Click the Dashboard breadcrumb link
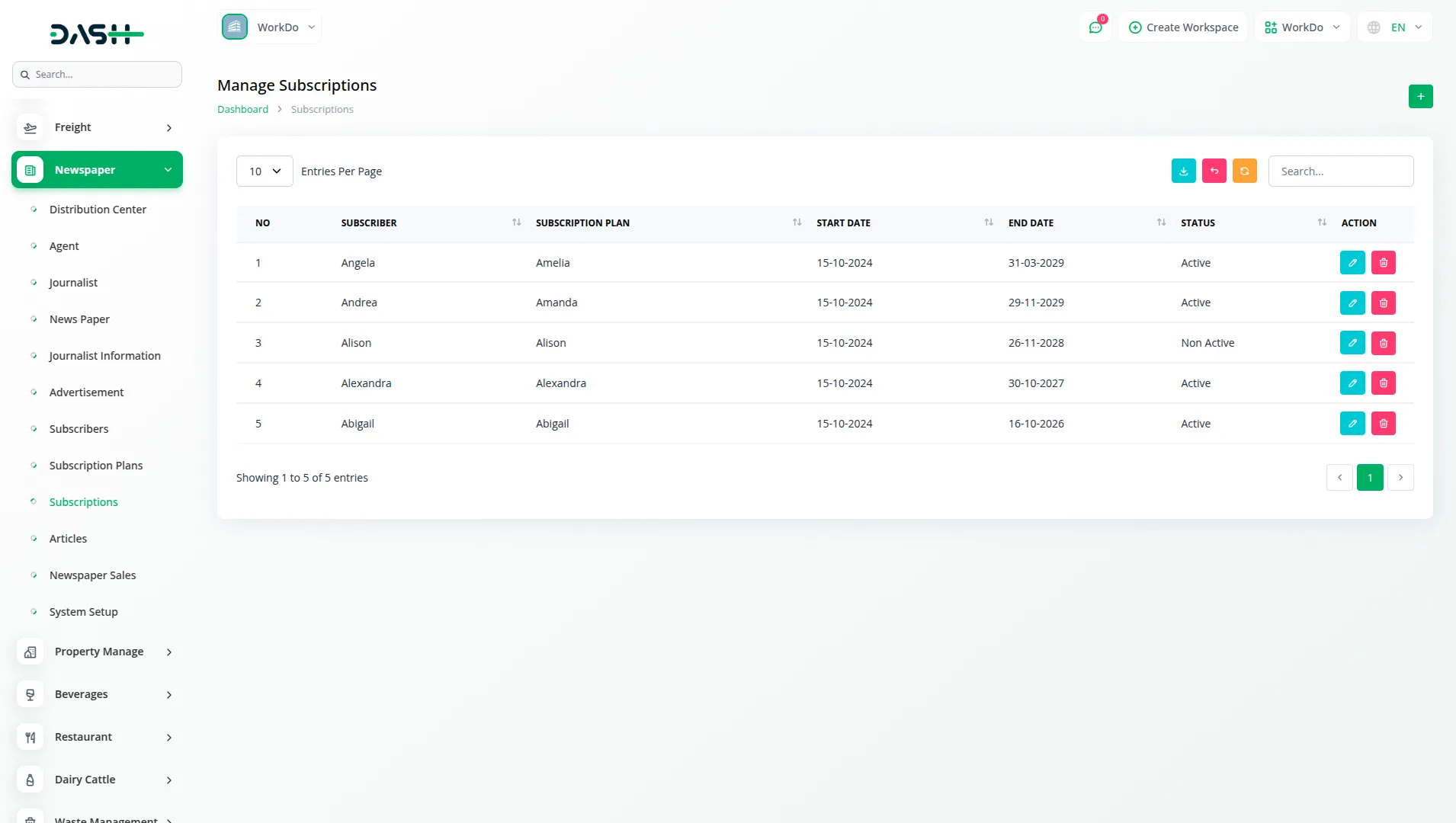This screenshot has height=823, width=1456. click(x=242, y=110)
